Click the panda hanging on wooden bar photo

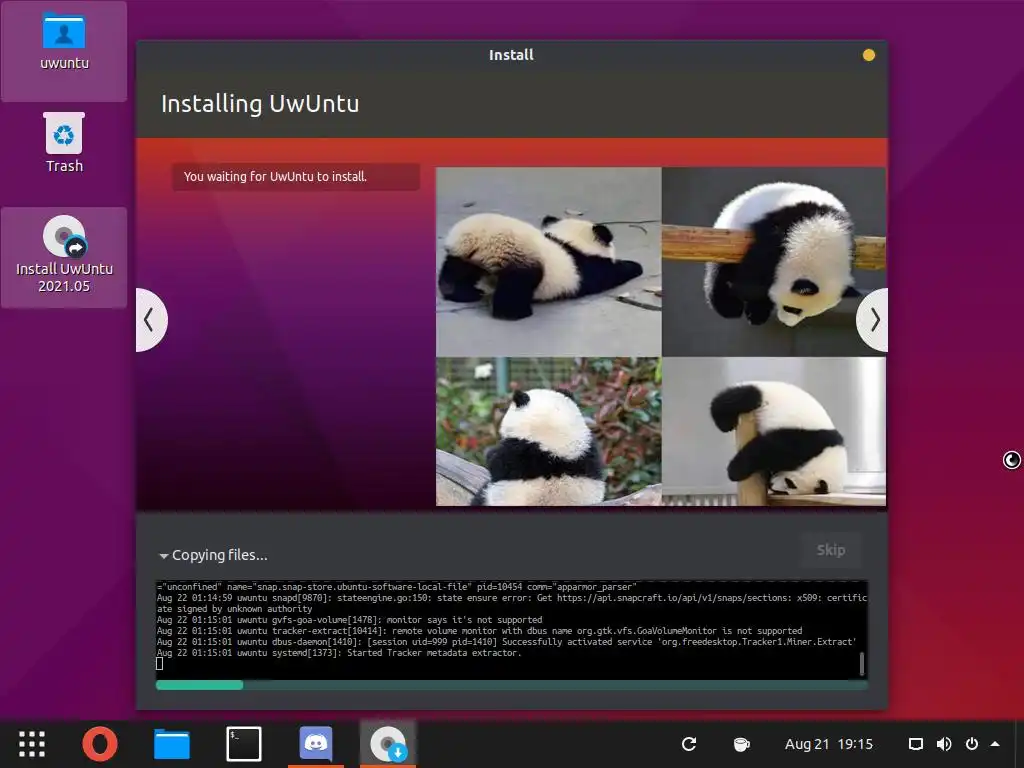[774, 262]
